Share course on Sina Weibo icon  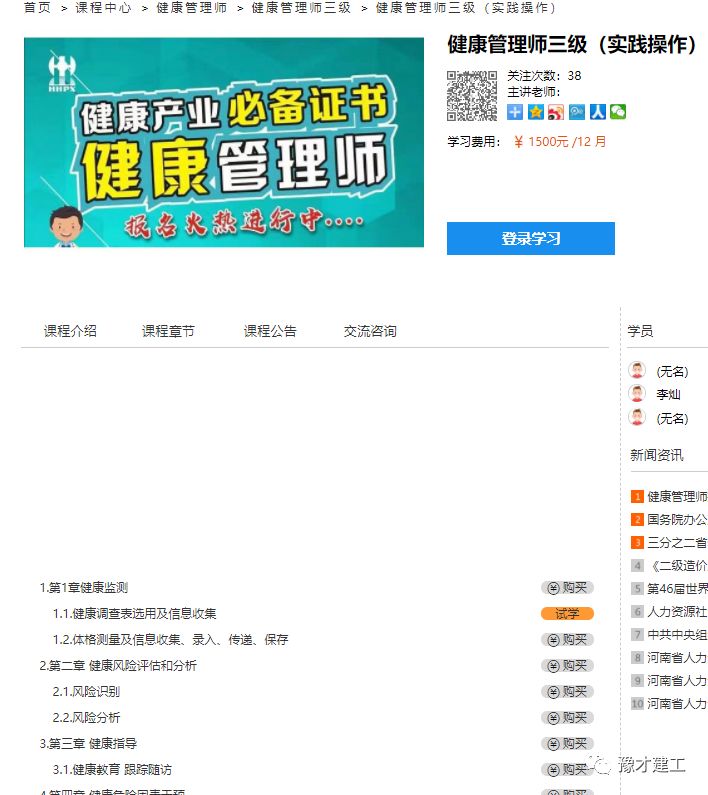556,112
